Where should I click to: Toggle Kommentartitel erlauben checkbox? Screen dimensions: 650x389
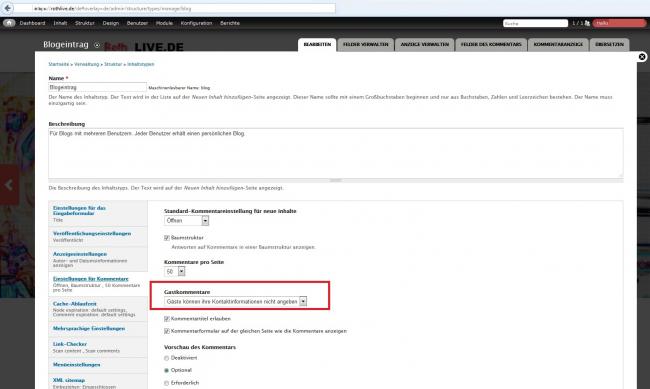167,318
